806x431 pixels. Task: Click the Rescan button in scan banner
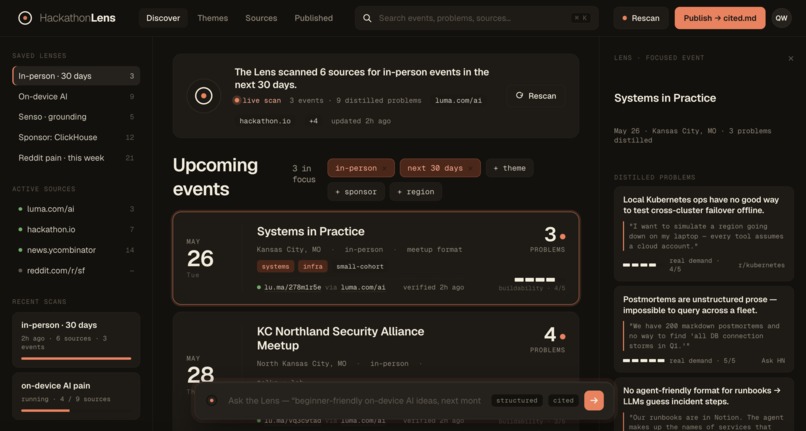tap(536, 96)
